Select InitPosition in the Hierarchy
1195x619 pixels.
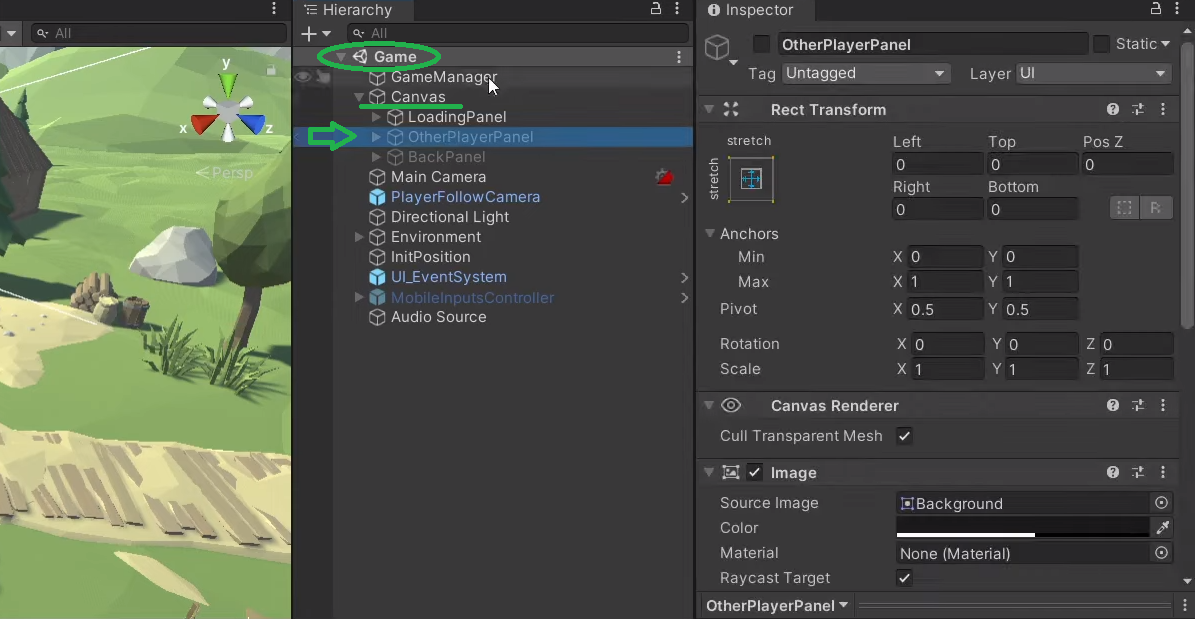click(x=431, y=257)
